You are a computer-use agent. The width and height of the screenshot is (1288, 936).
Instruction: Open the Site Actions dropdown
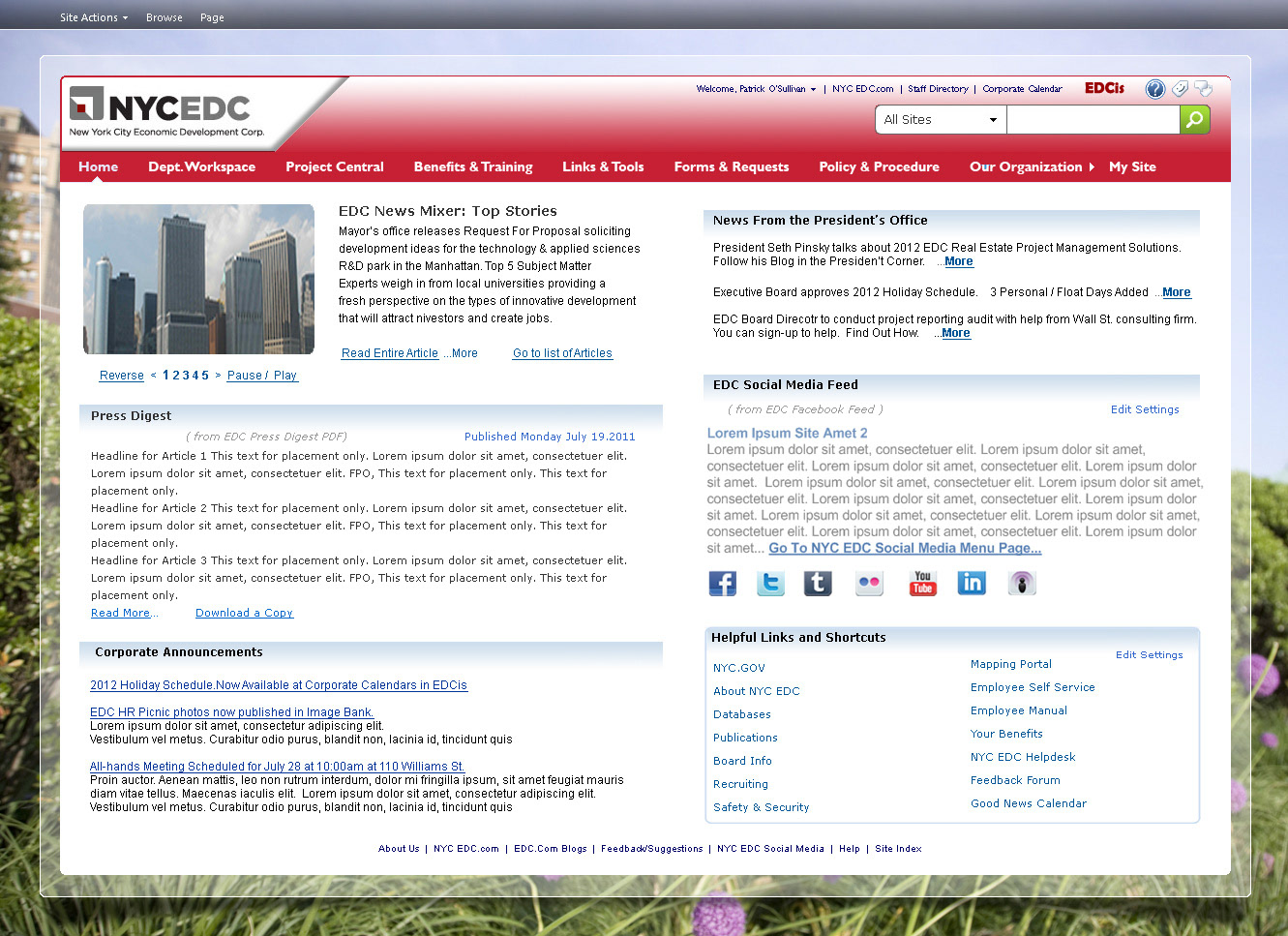94,17
